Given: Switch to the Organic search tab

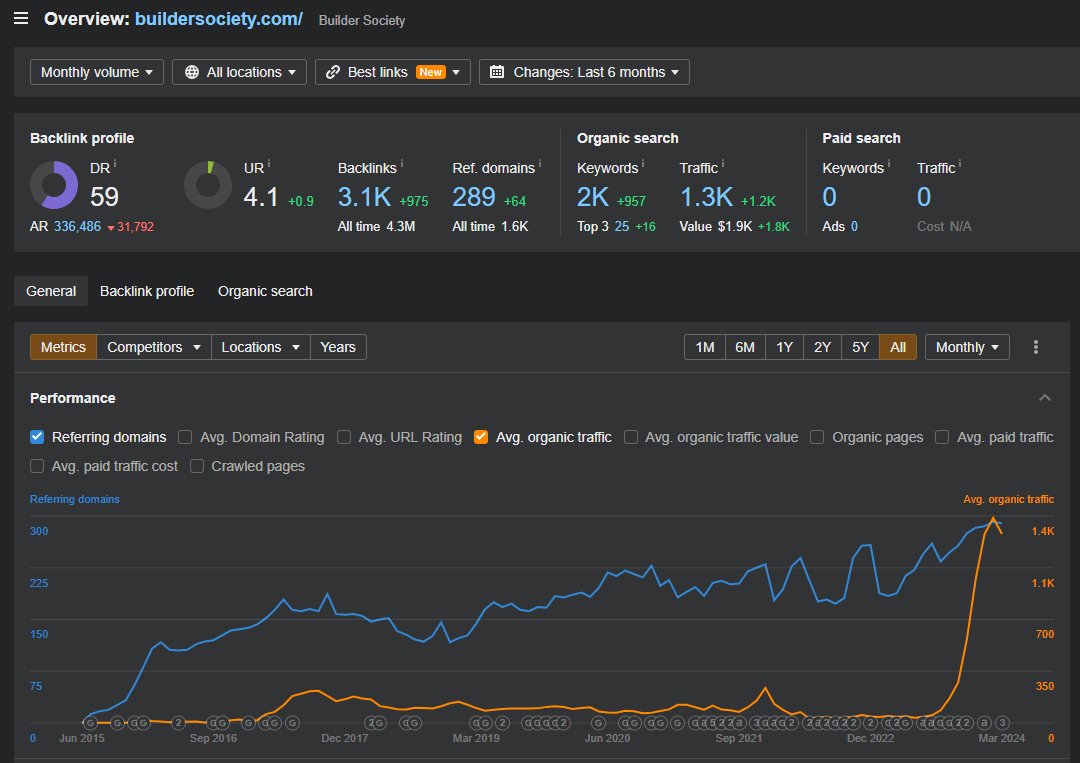Looking at the screenshot, I should 265,291.
